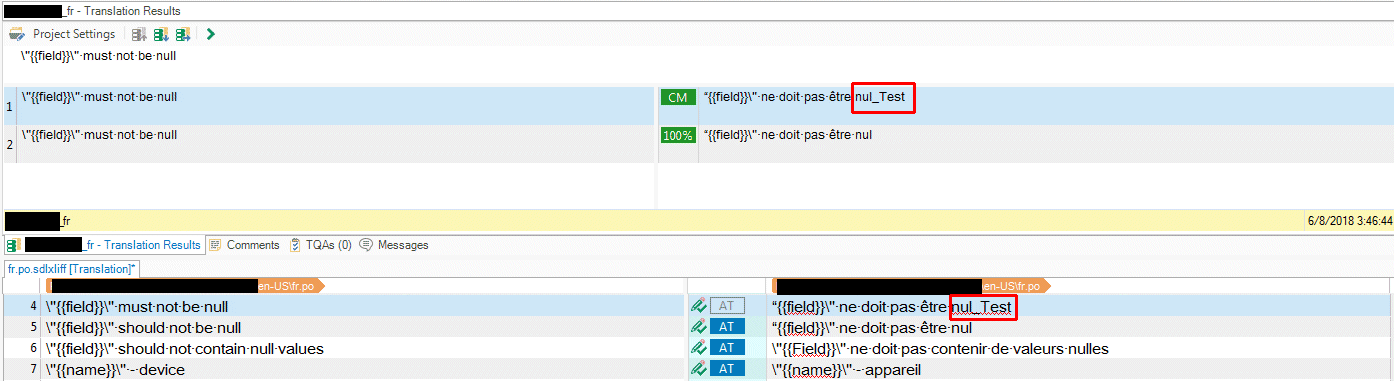
Task: Click the AT badge on segment 6
Action: (x=728, y=348)
